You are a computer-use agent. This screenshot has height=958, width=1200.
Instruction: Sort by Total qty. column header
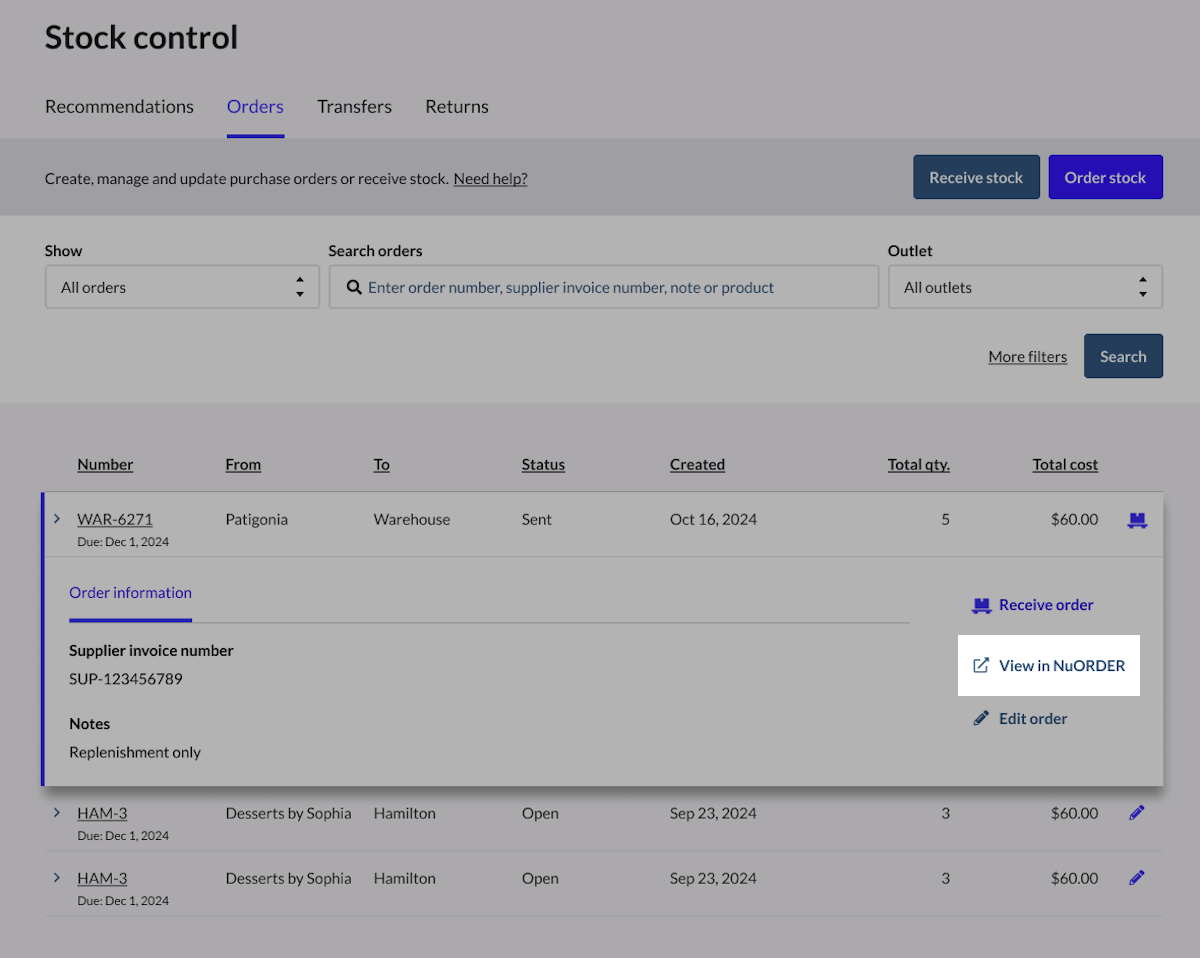coord(919,465)
